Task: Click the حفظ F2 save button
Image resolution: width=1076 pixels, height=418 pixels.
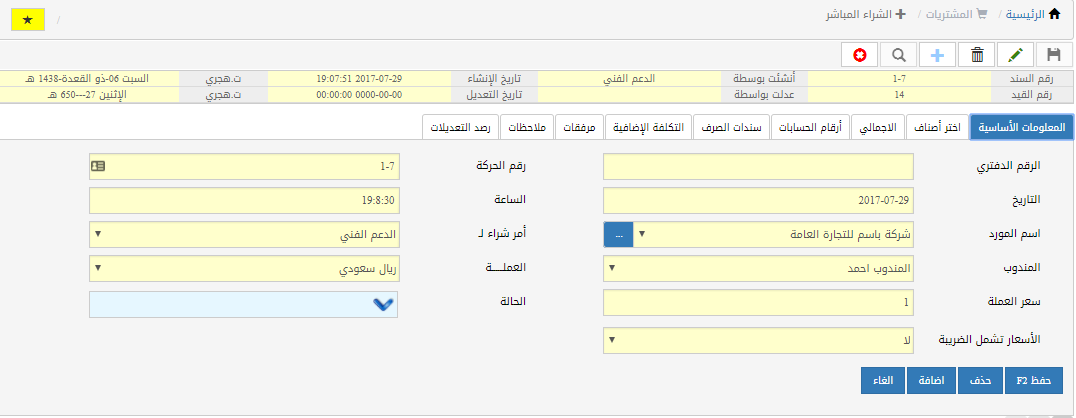Action: 1033,381
